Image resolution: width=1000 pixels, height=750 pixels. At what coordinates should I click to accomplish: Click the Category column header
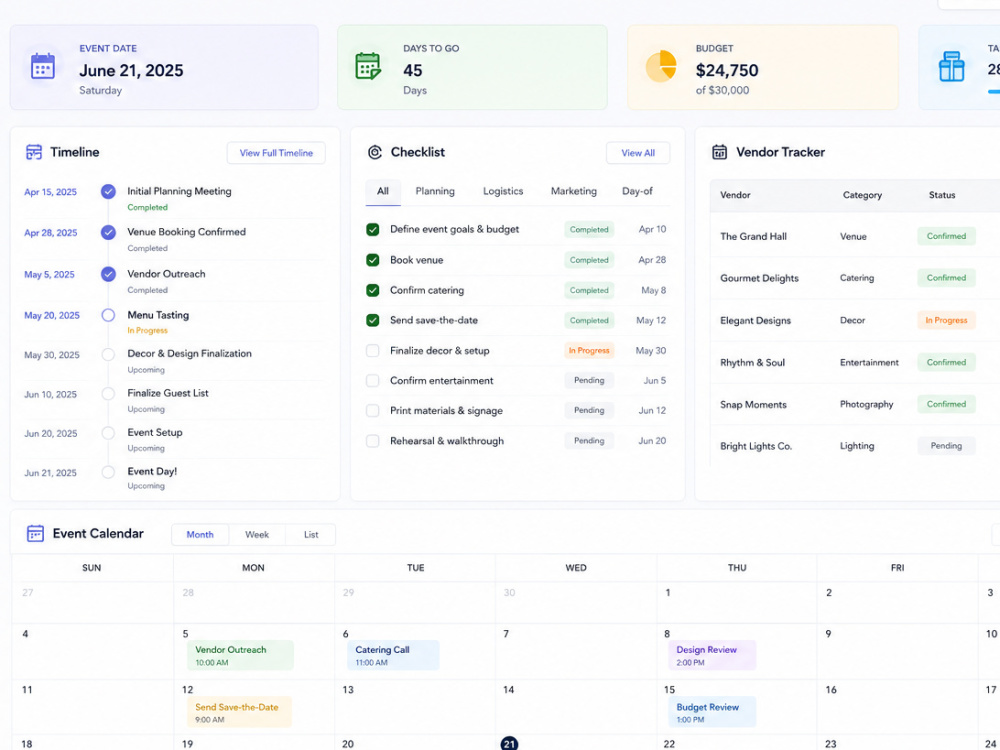tap(862, 195)
